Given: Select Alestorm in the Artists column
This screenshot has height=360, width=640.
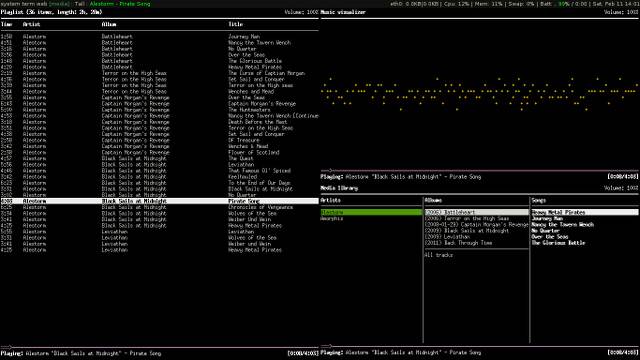Looking at the screenshot, I should pyautogui.click(x=371, y=212).
